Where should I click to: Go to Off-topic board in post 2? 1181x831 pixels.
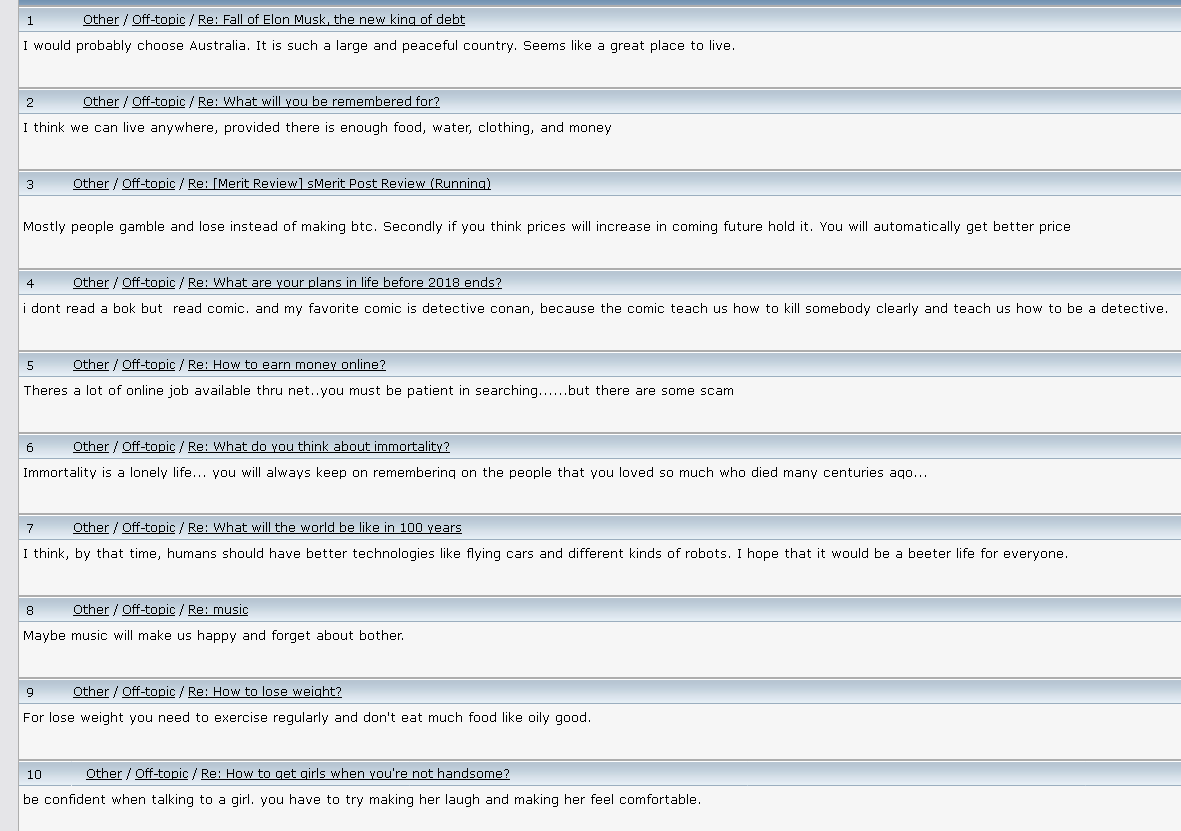pos(158,102)
